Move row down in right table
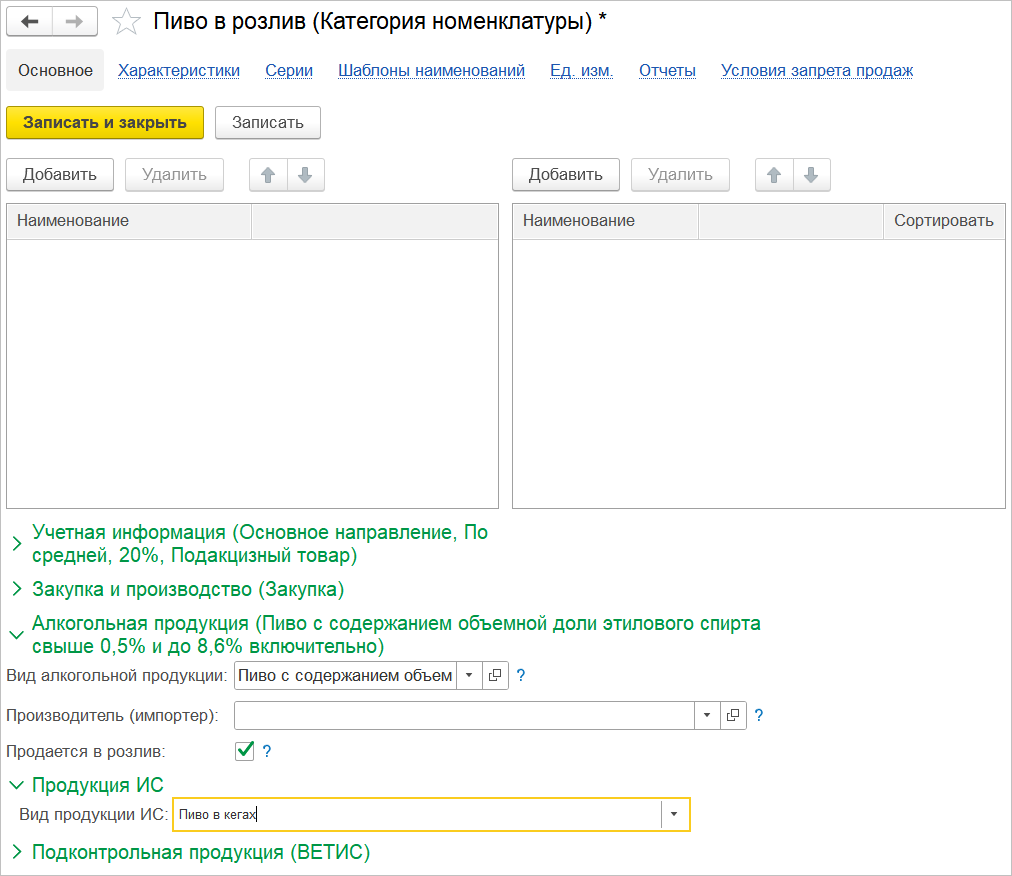Screen dimensions: 1012x876 [812, 175]
